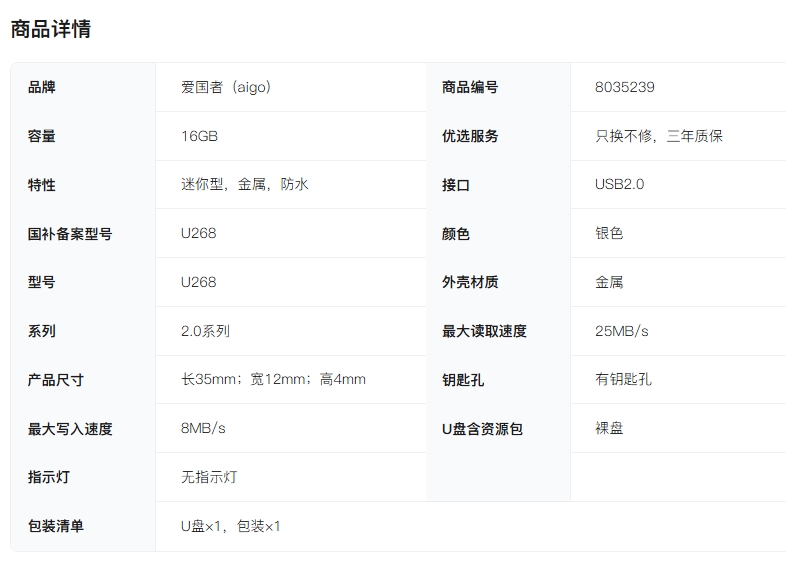Click the brand value 爱国者（aigo）
The height and width of the screenshot is (562, 786).
tap(226, 87)
